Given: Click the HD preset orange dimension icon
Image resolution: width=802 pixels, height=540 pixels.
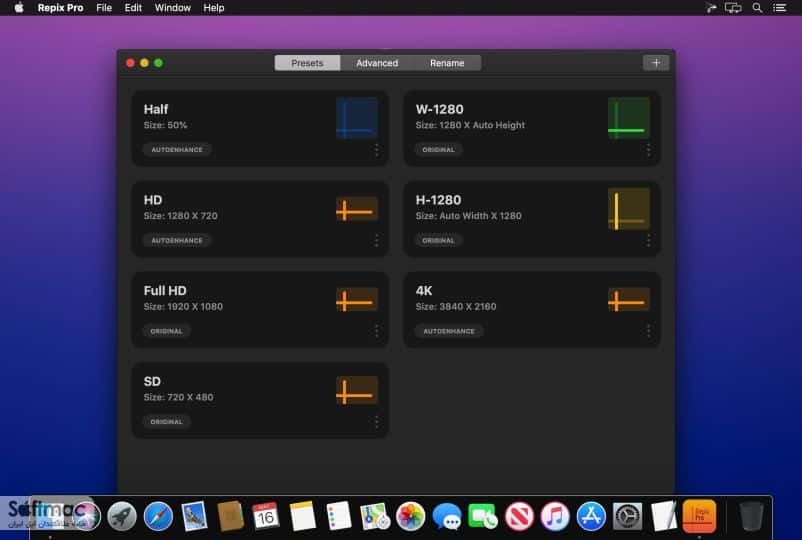Looking at the screenshot, I should [x=357, y=209].
